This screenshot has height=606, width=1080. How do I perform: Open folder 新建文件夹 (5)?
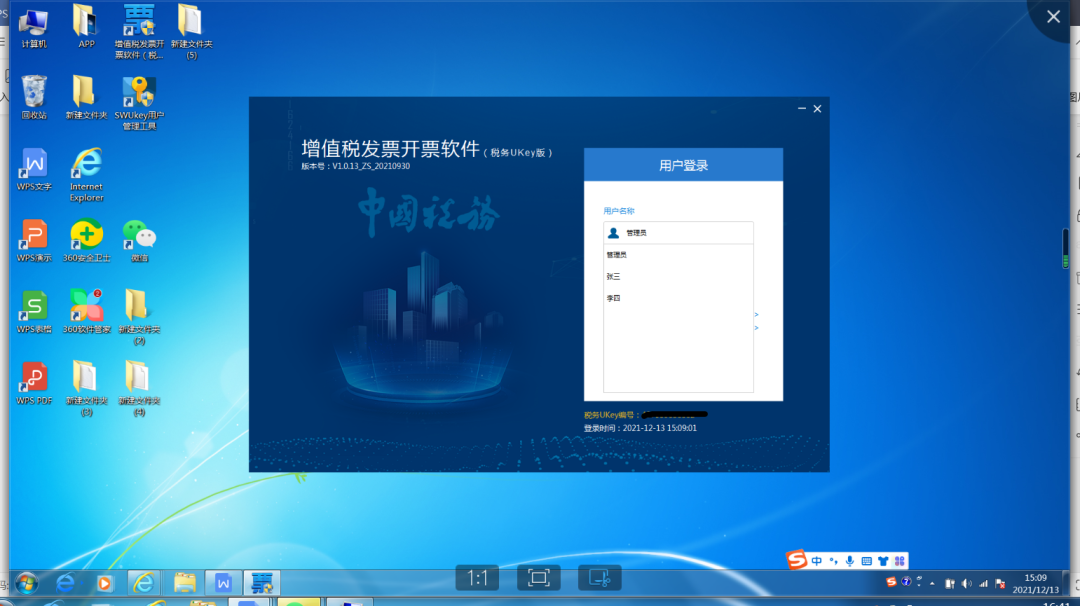coord(191,32)
